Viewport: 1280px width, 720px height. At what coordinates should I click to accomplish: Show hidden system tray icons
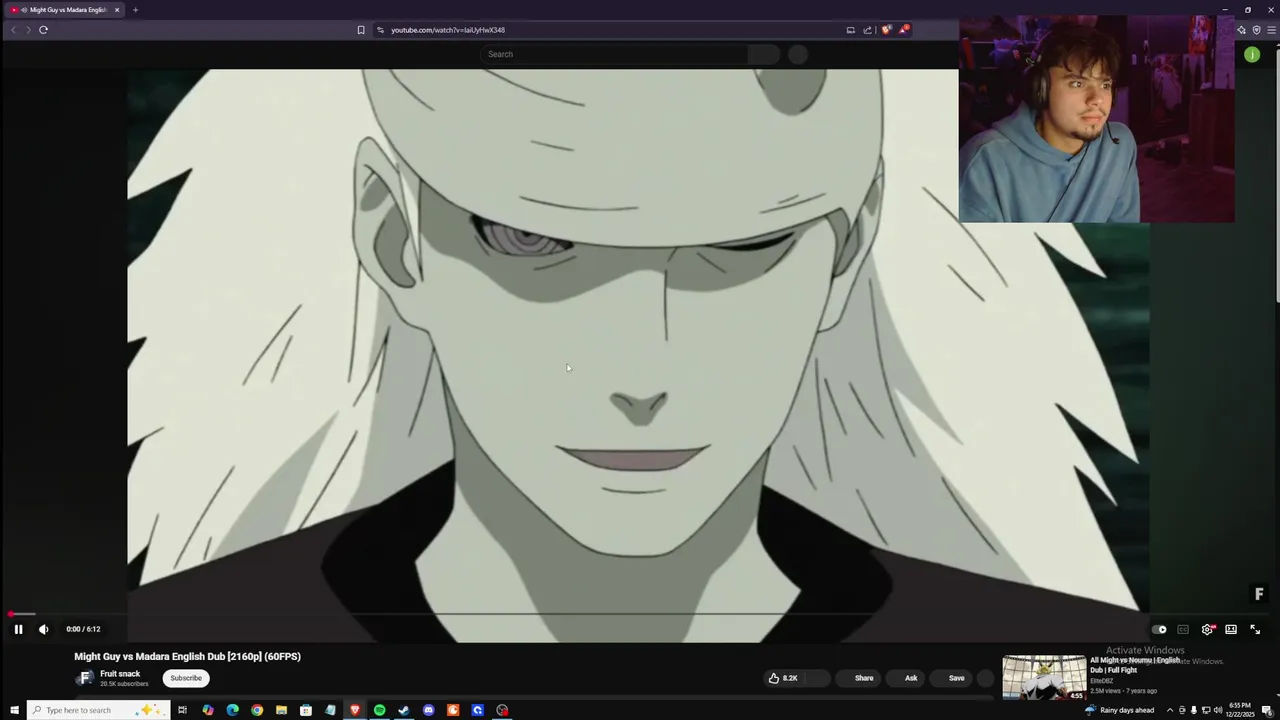pyautogui.click(x=1169, y=710)
